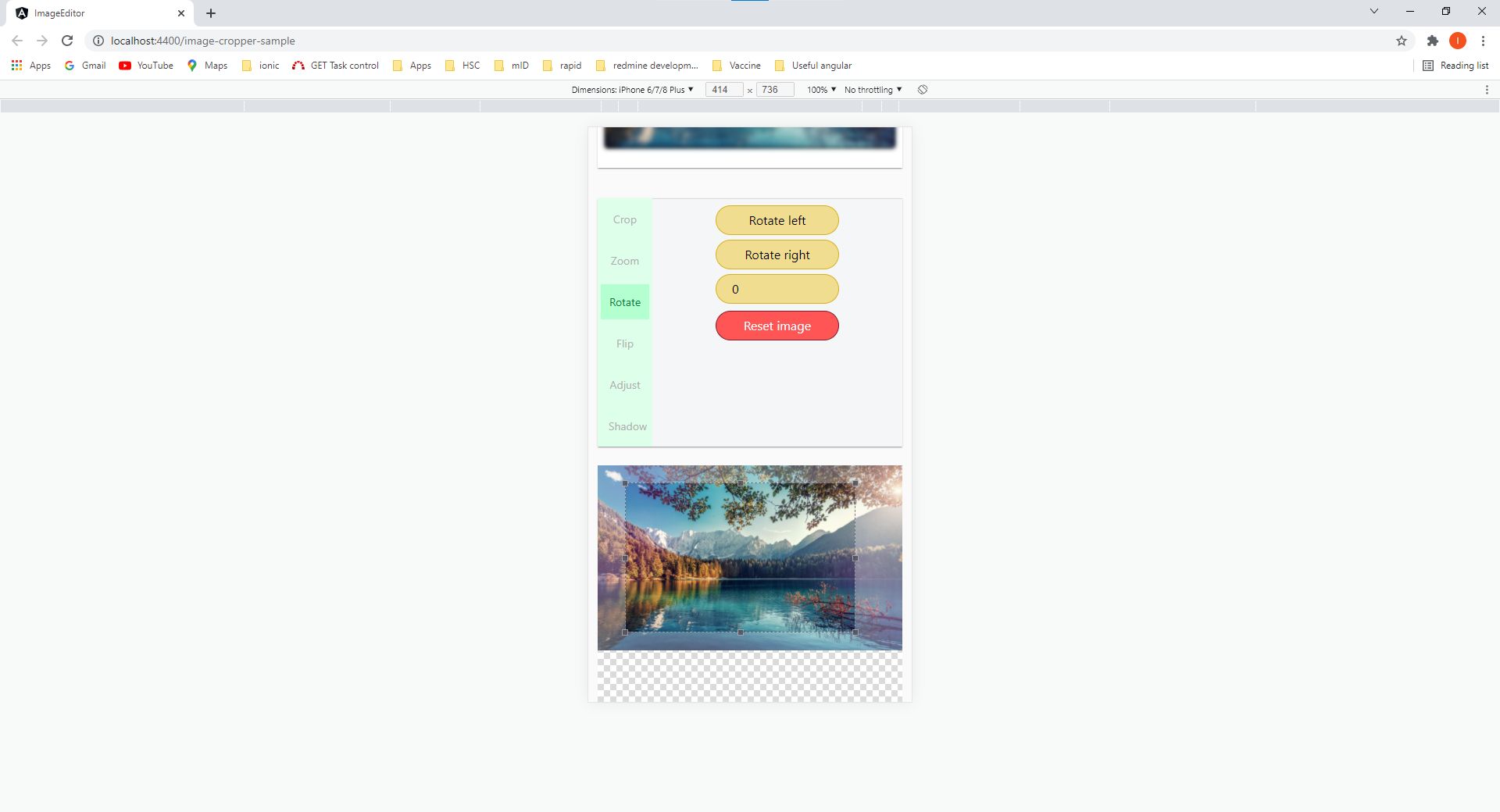Open the No throttling dropdown
This screenshot has width=1500, height=812.
pos(873,90)
